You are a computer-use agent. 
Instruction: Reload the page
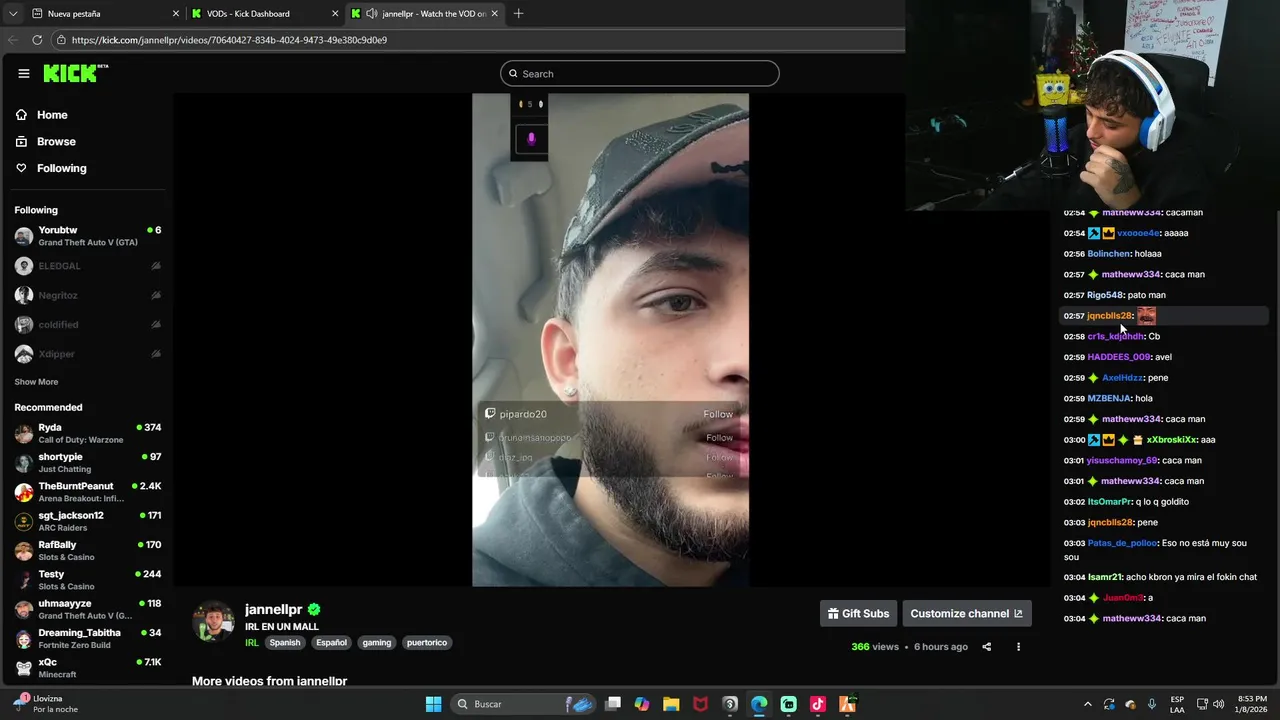37,40
